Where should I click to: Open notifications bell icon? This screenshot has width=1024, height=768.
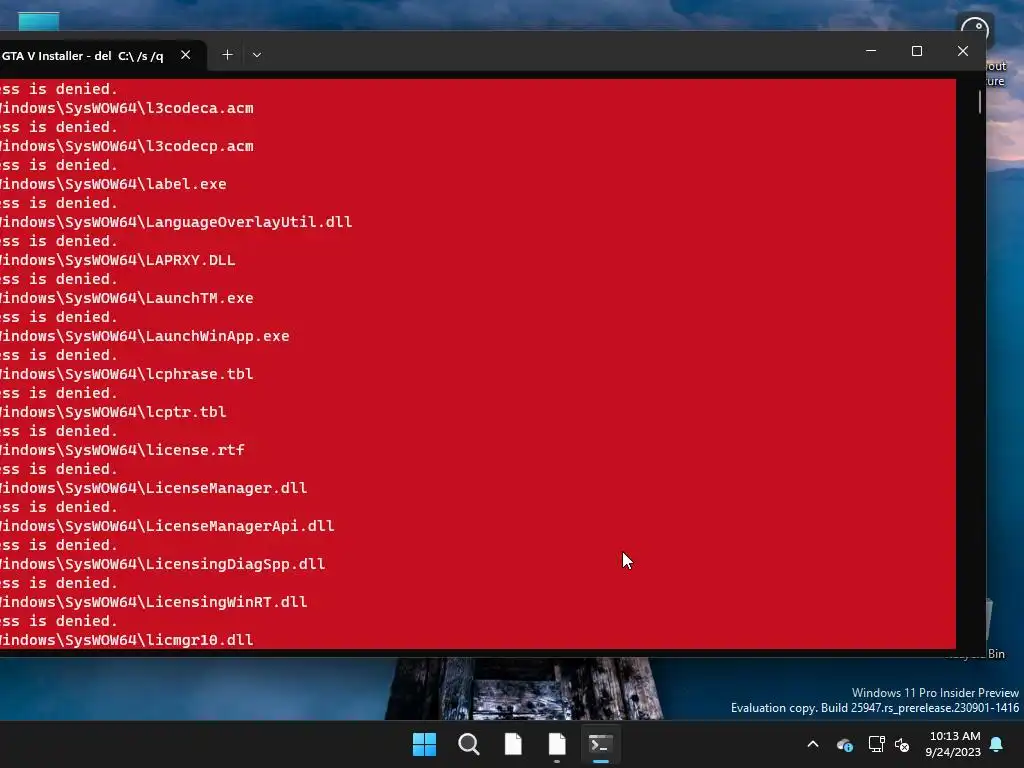[x=997, y=744]
